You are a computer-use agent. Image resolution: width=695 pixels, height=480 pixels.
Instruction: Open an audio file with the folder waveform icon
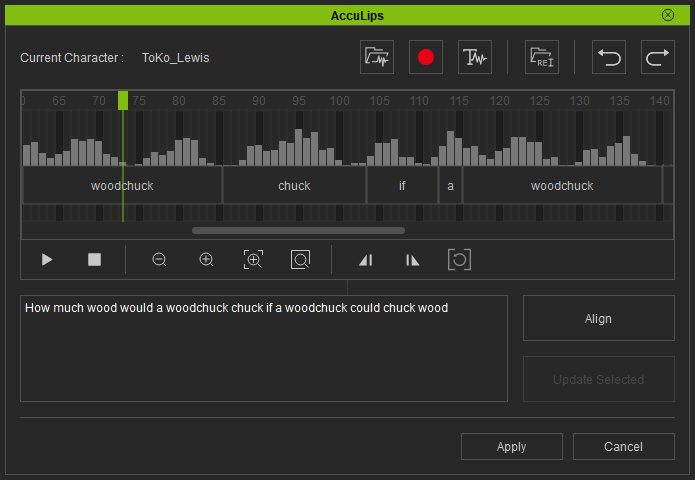(377, 58)
